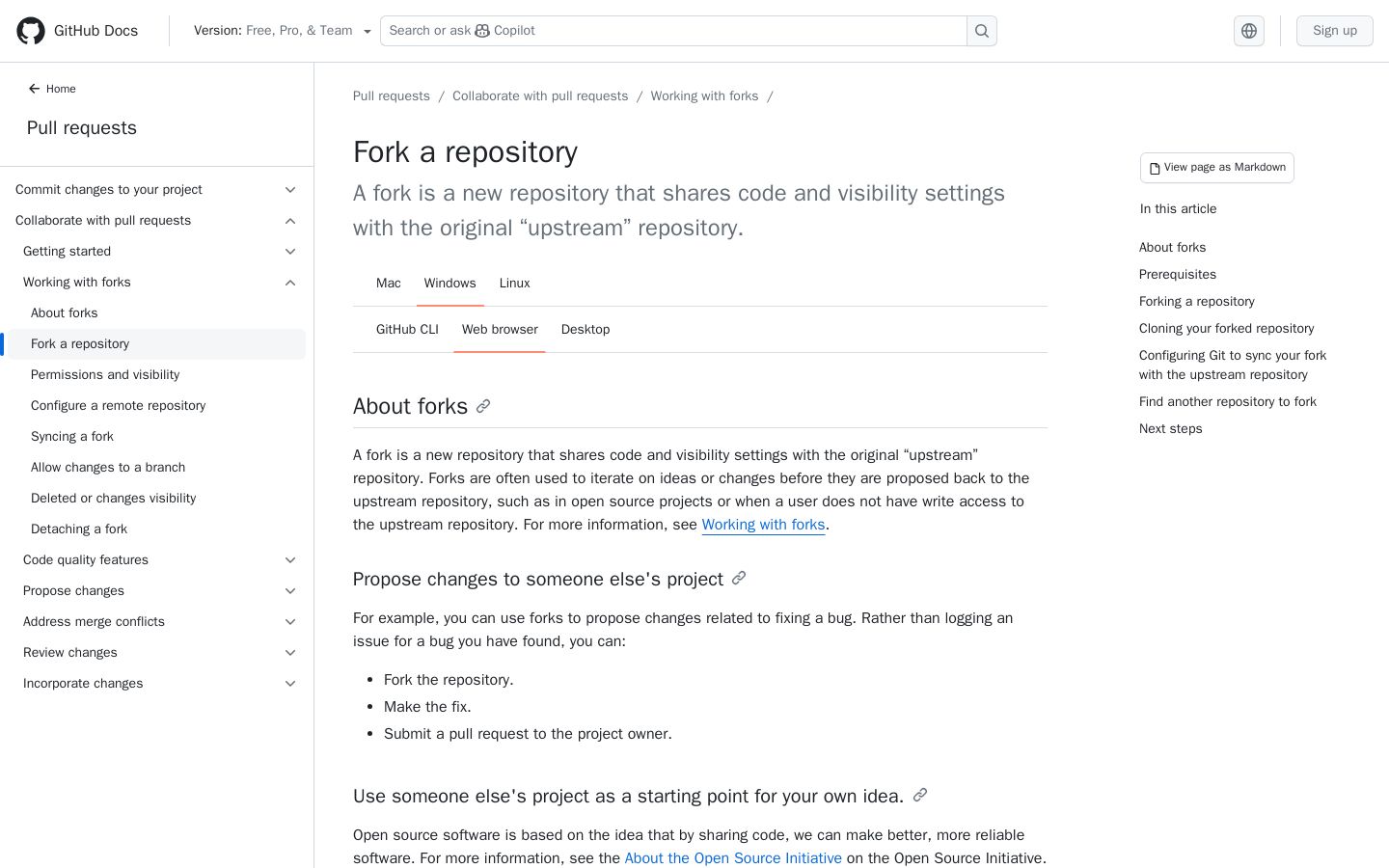Screen dimensions: 1389x868
Task: Click the anchor icon after 'starting point for your own idea'
Action: pos(920,796)
